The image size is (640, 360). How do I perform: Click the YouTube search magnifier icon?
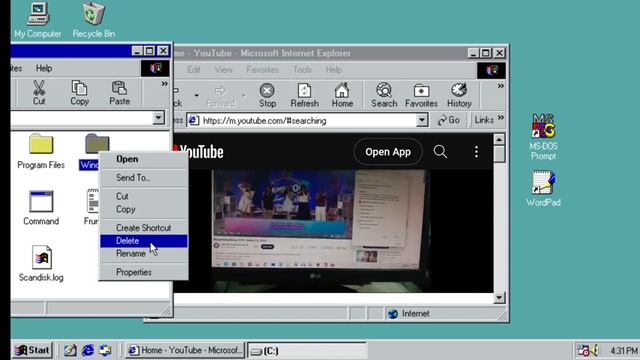click(440, 152)
